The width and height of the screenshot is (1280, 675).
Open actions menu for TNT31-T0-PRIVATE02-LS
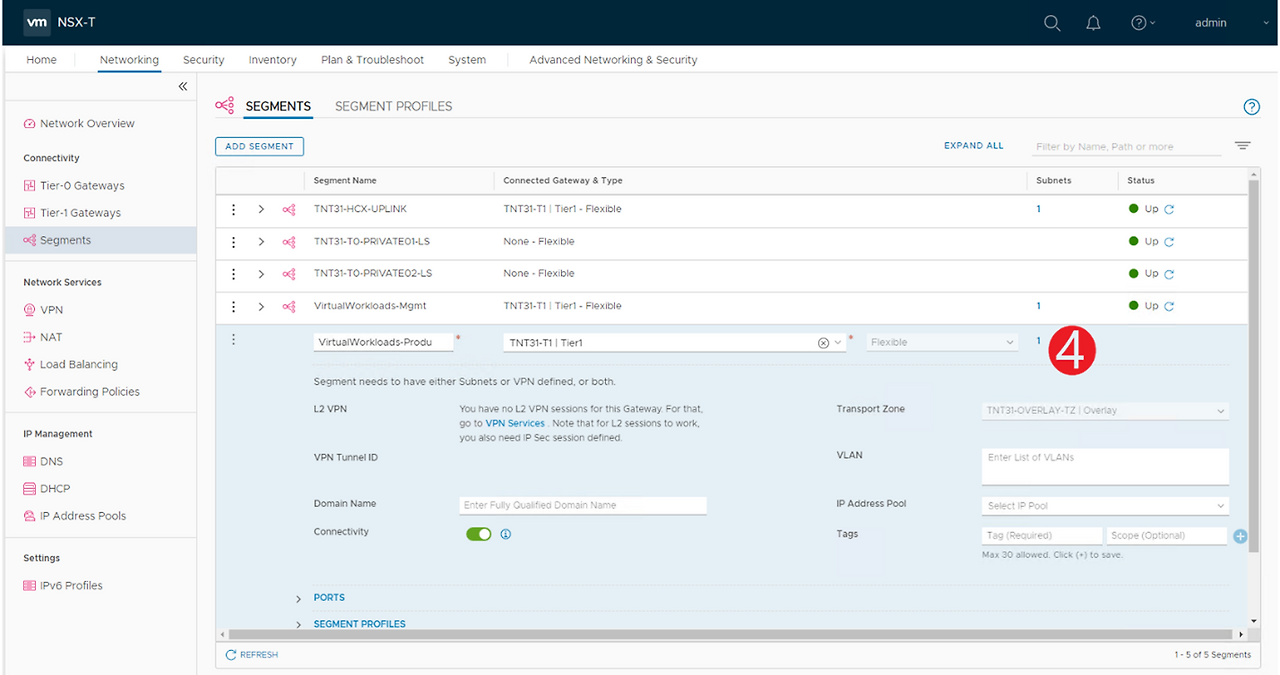pyautogui.click(x=234, y=274)
